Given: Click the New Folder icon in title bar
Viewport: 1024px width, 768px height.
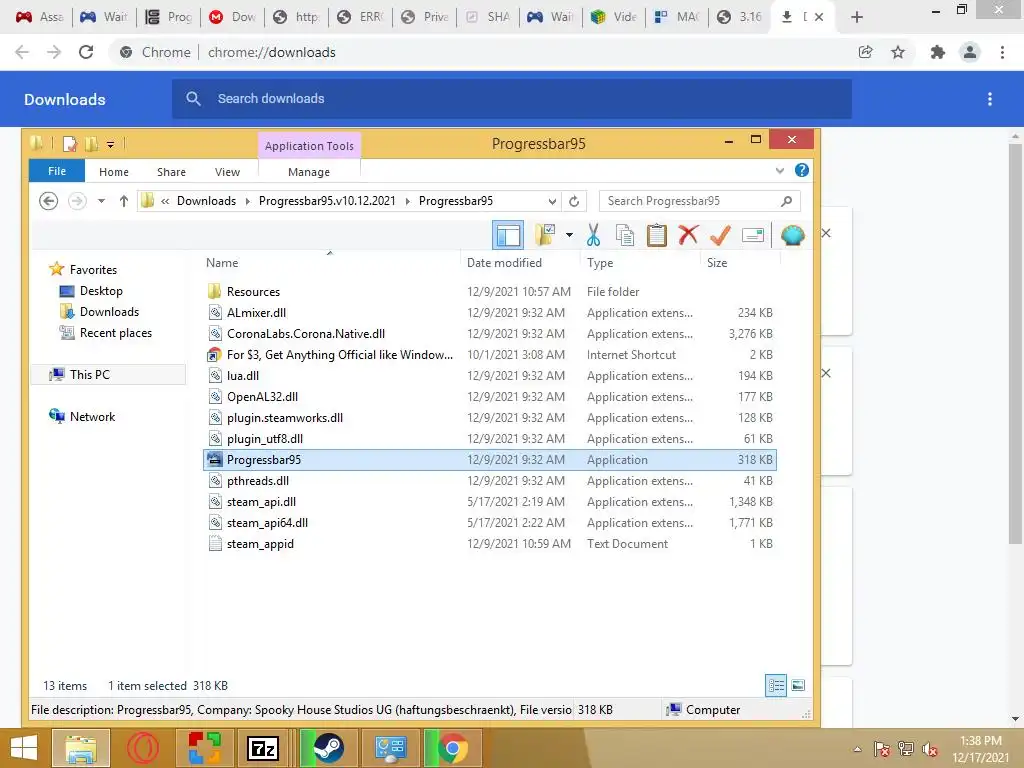Looking at the screenshot, I should click(x=91, y=144).
